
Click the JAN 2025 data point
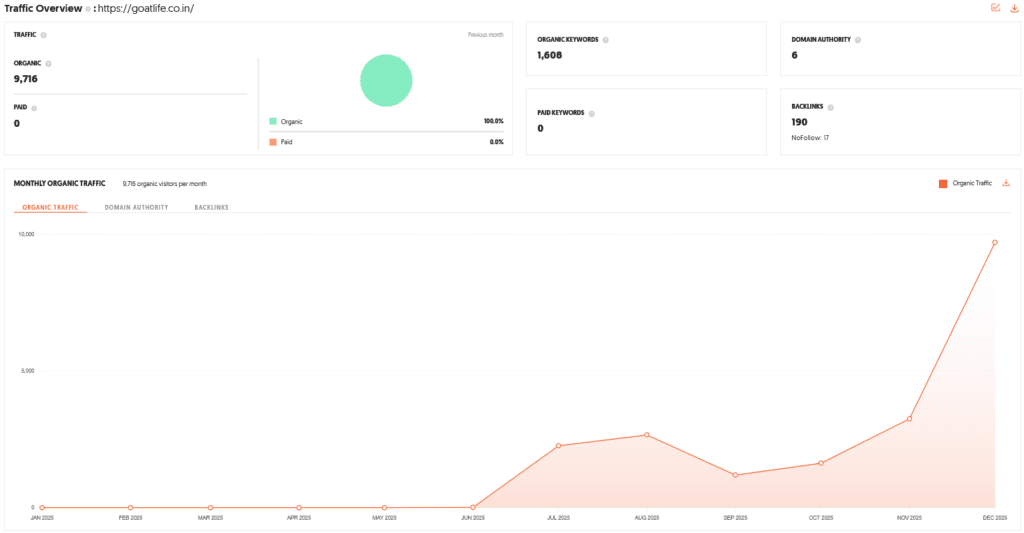[x=42, y=508]
